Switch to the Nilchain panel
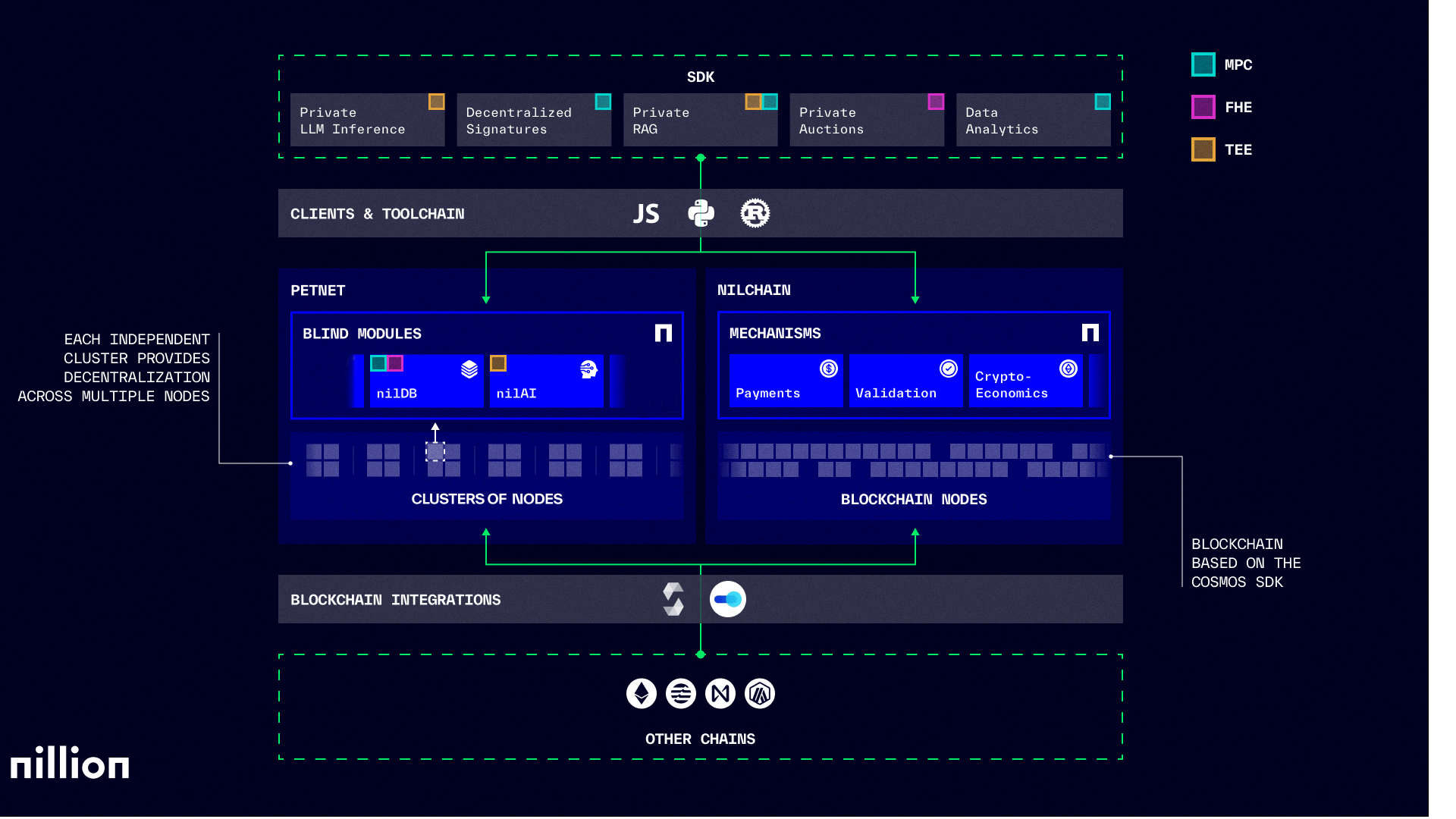 (x=754, y=290)
